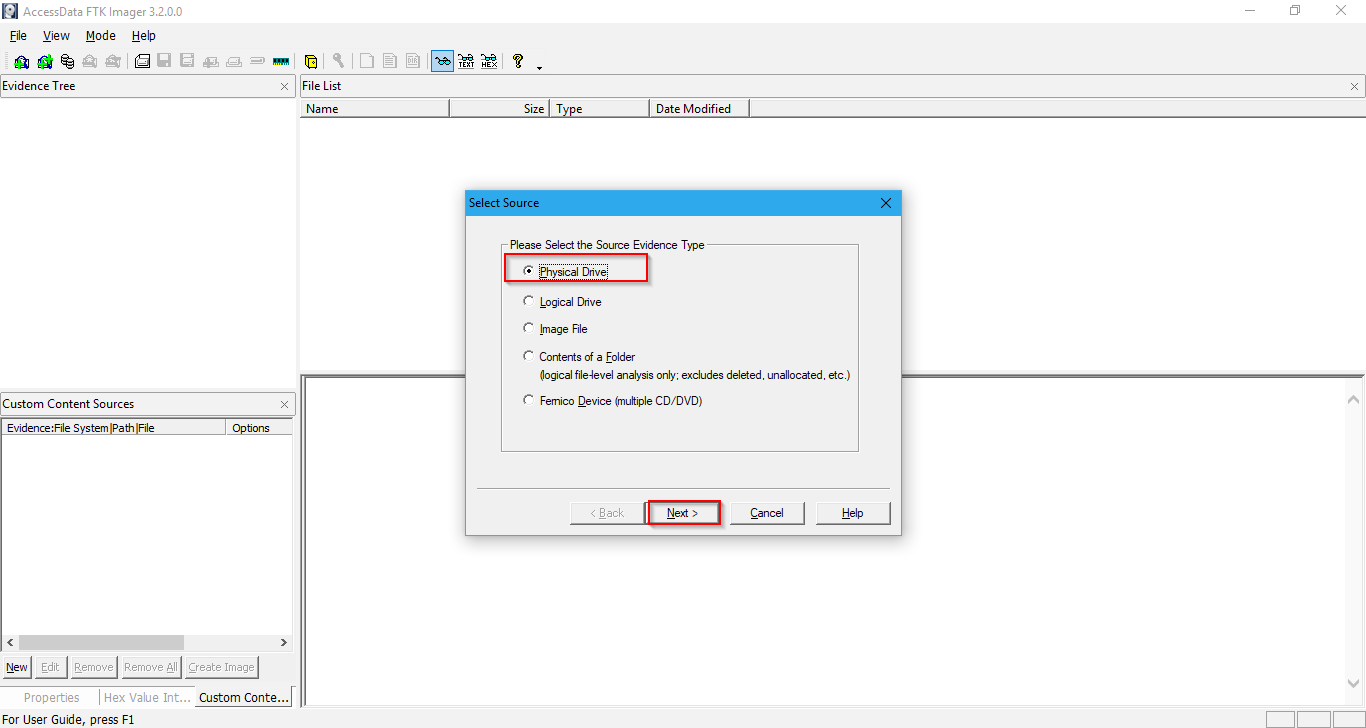Click the Create Disk Image toolbar icon

pyautogui.click(x=142, y=61)
